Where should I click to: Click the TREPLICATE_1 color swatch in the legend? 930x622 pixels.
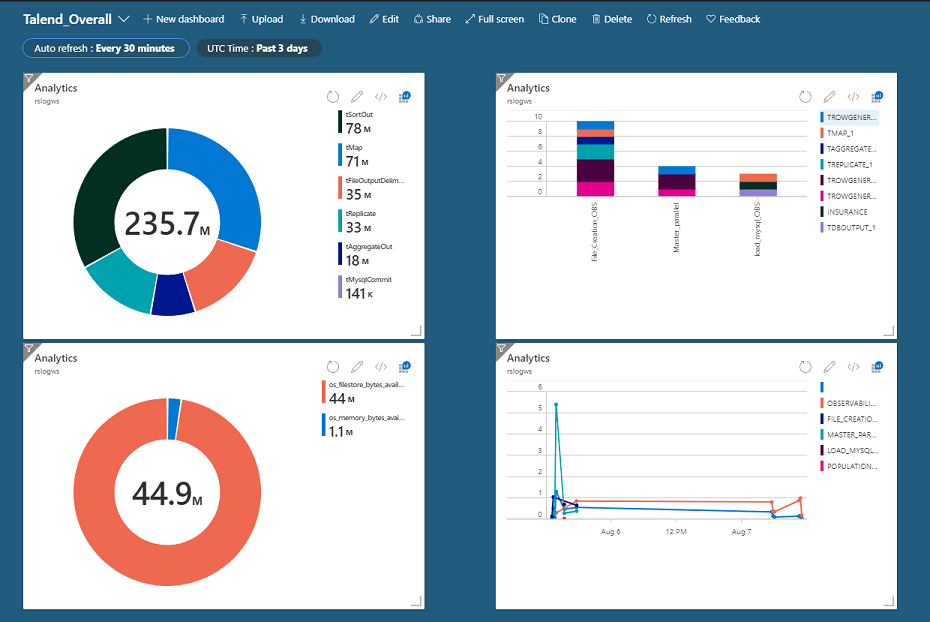click(823, 164)
